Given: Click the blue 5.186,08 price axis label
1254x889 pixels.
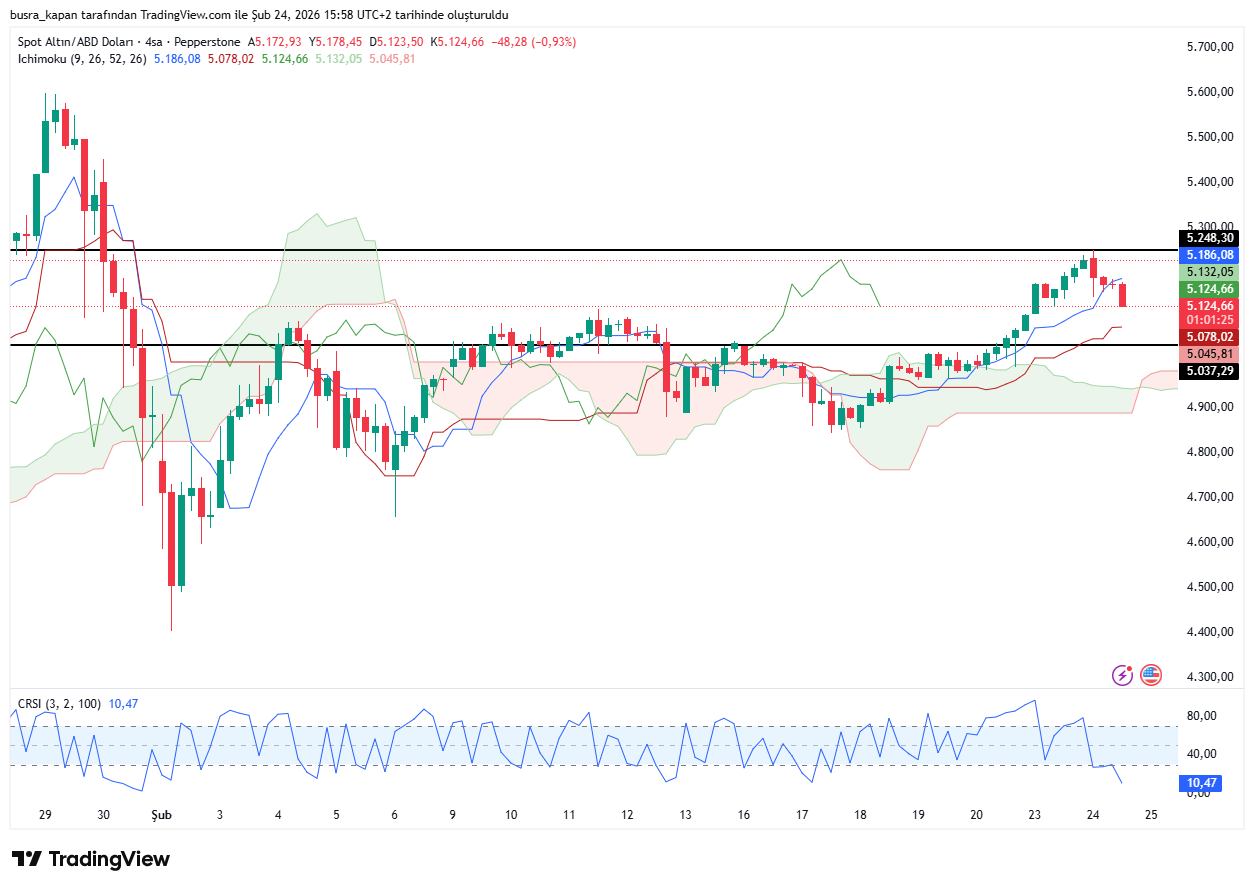Looking at the screenshot, I should (x=1210, y=256).
